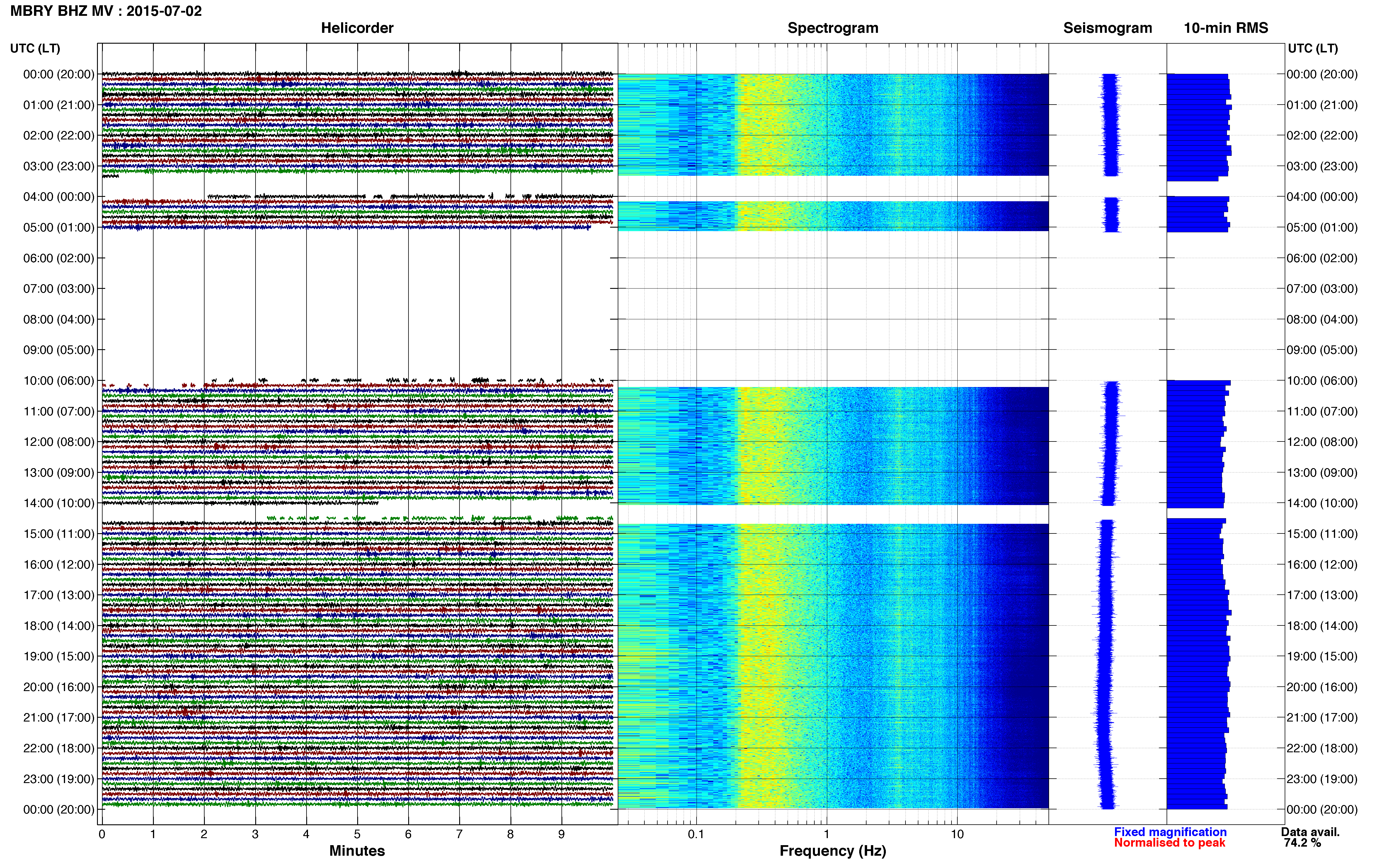Click the left-axis time label '23:00 (19:00)'
1389x868 pixels.
(59, 779)
